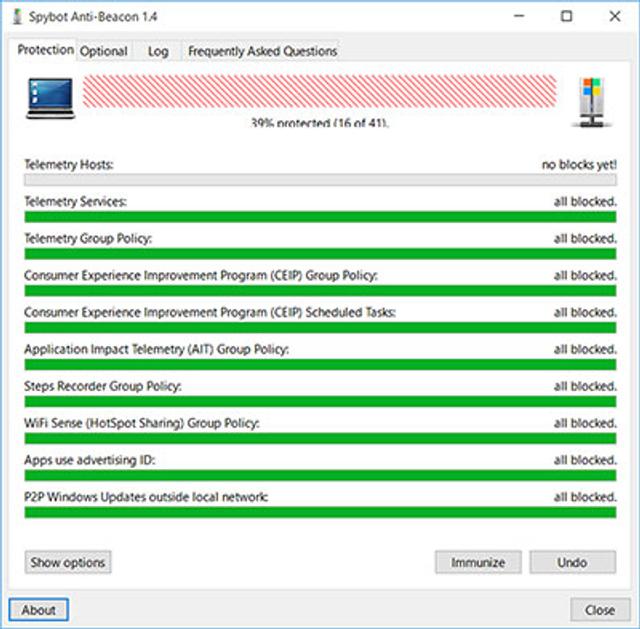Click the 'Telemetry Hosts:' label

69,164
